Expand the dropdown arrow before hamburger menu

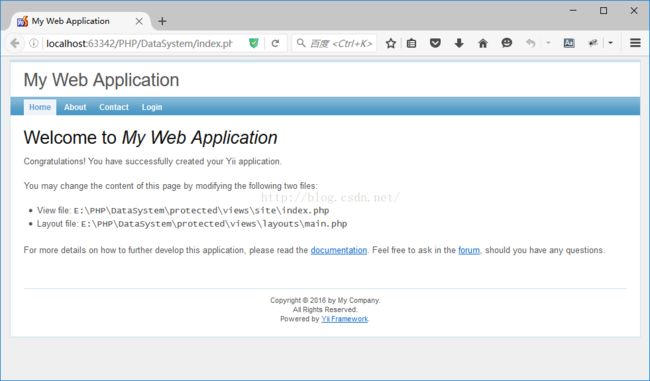610,43
